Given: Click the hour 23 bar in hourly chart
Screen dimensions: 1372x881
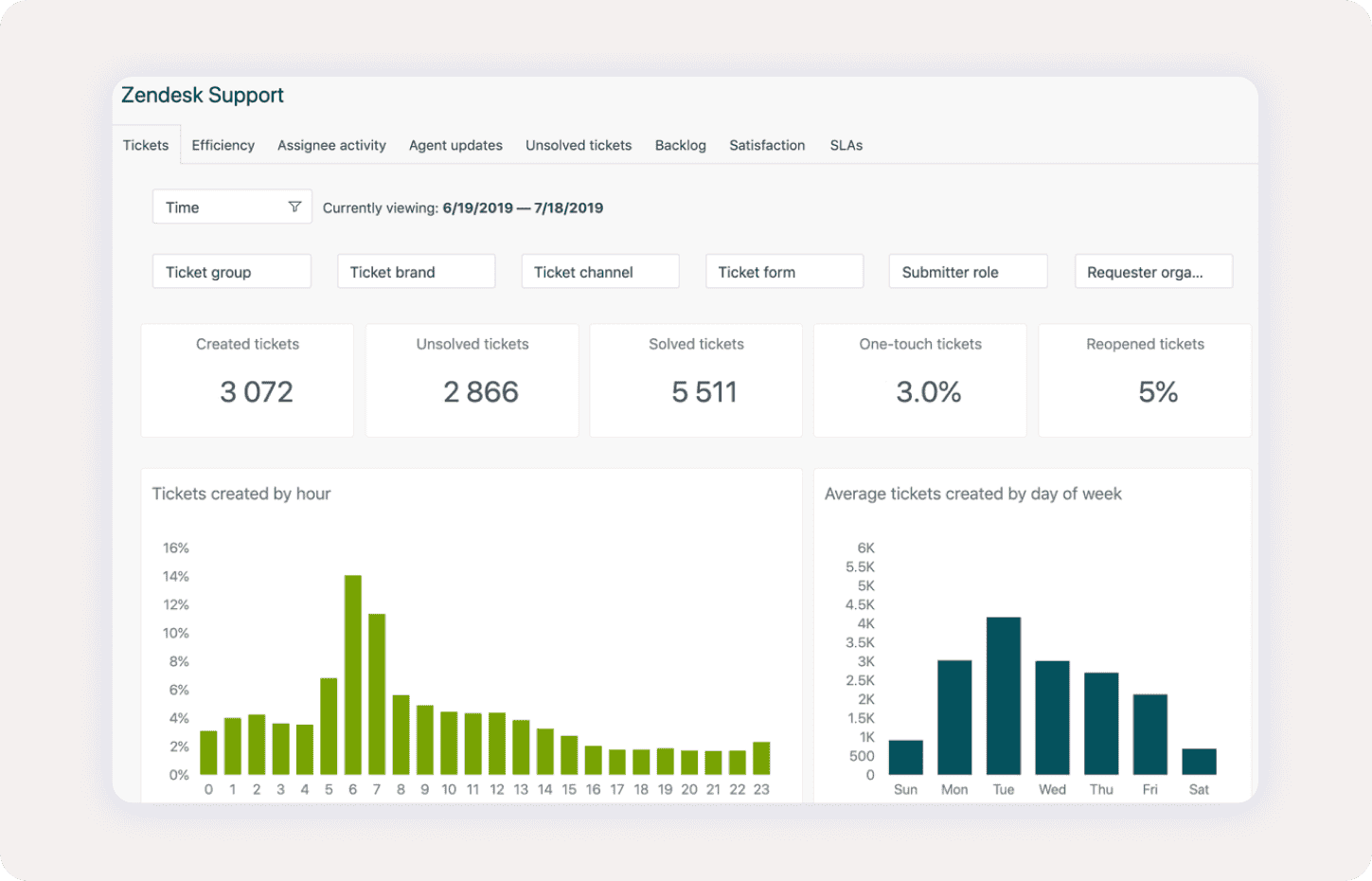Looking at the screenshot, I should pos(761,758).
